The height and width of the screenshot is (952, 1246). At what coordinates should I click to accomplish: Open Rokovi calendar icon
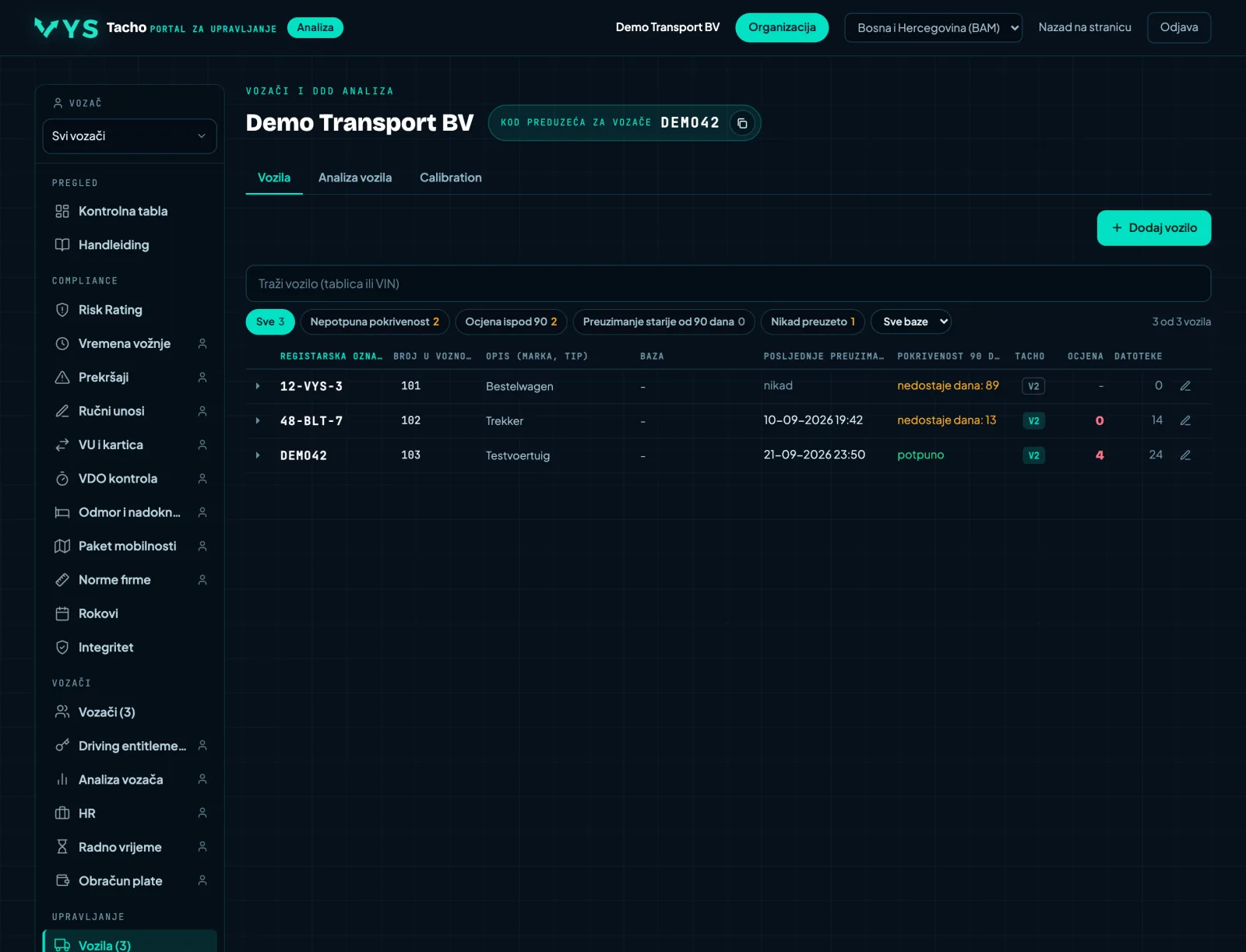click(x=62, y=613)
